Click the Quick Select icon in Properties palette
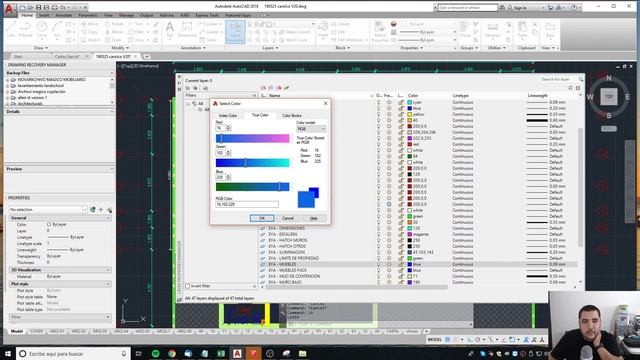640x360 pixels. tap(109, 209)
